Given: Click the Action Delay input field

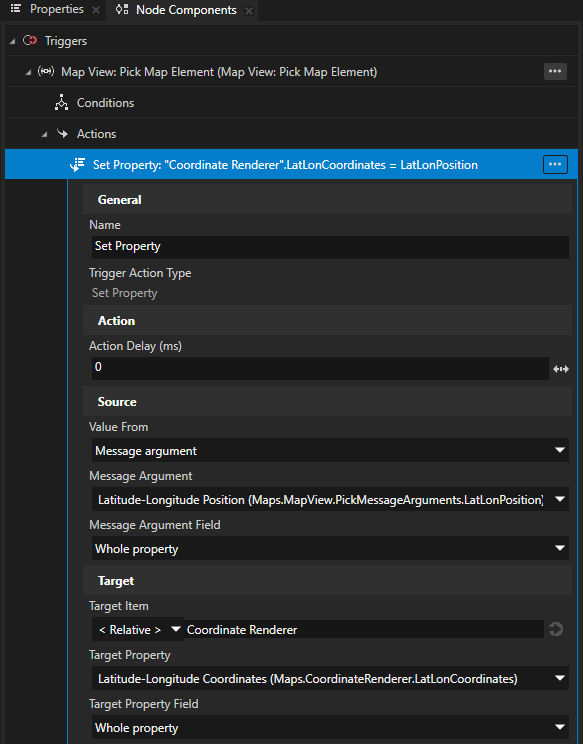Looking at the screenshot, I should click(320, 368).
